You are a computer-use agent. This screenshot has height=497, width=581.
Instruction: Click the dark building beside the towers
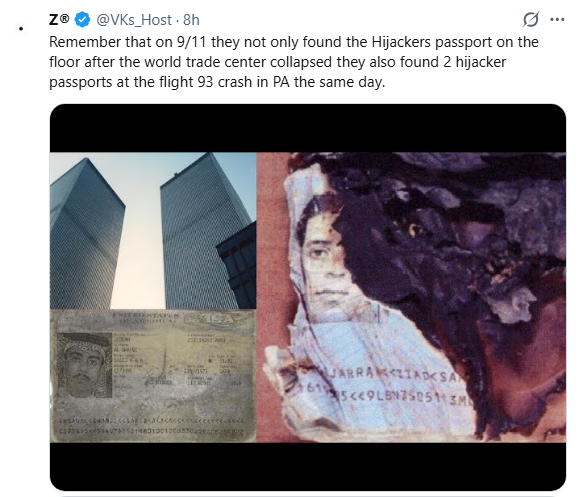click(x=237, y=265)
